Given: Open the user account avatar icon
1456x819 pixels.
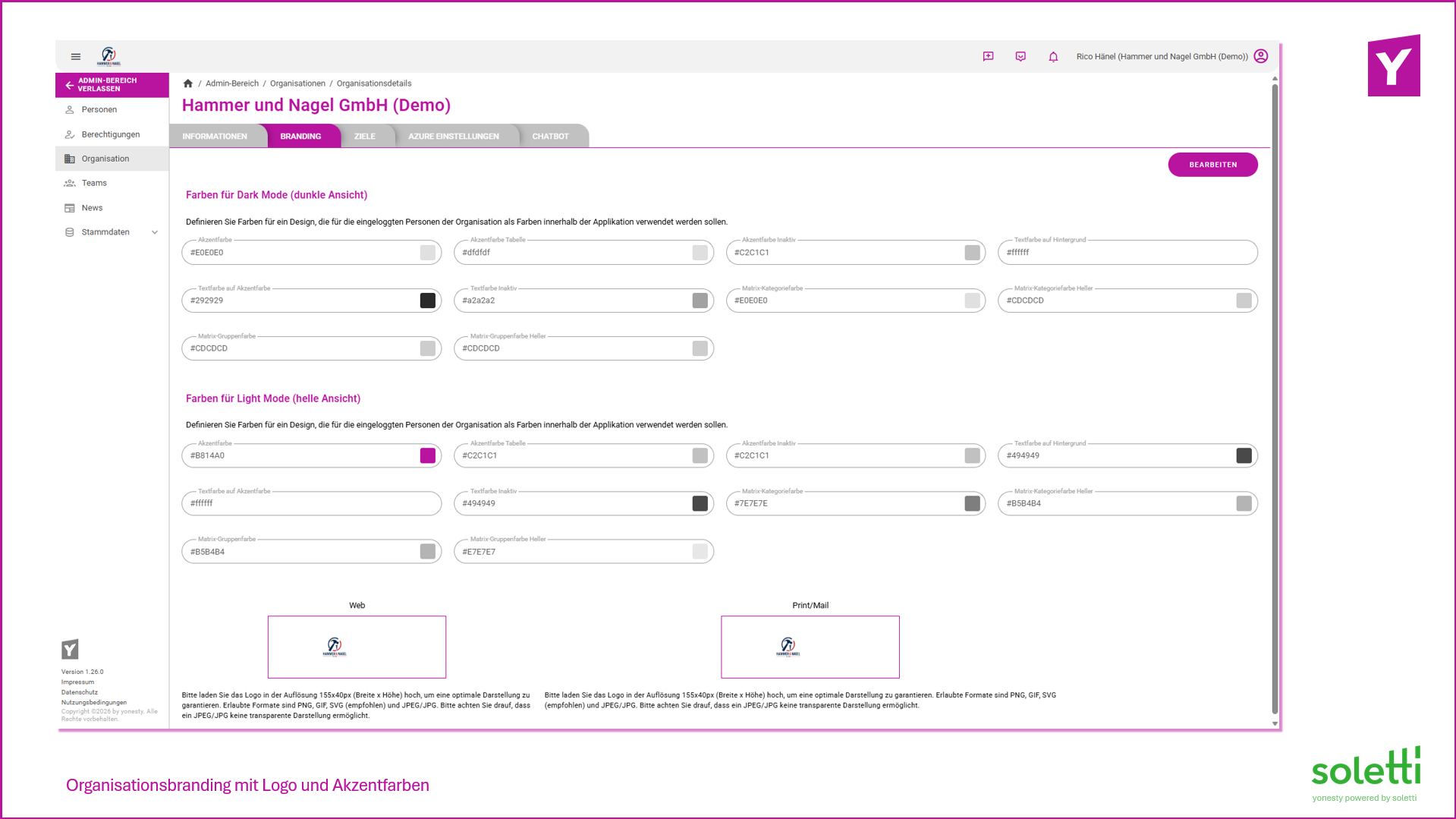Looking at the screenshot, I should (x=1261, y=56).
